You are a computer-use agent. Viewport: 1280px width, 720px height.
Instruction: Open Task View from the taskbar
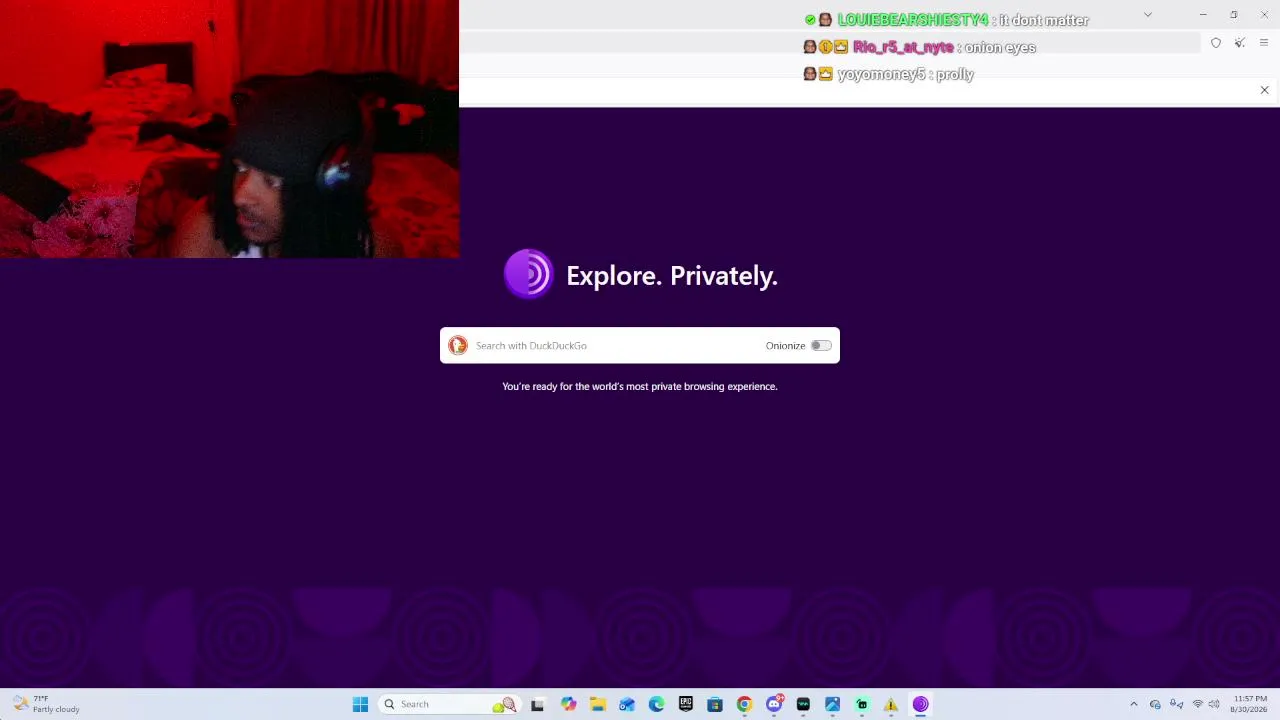pos(537,704)
